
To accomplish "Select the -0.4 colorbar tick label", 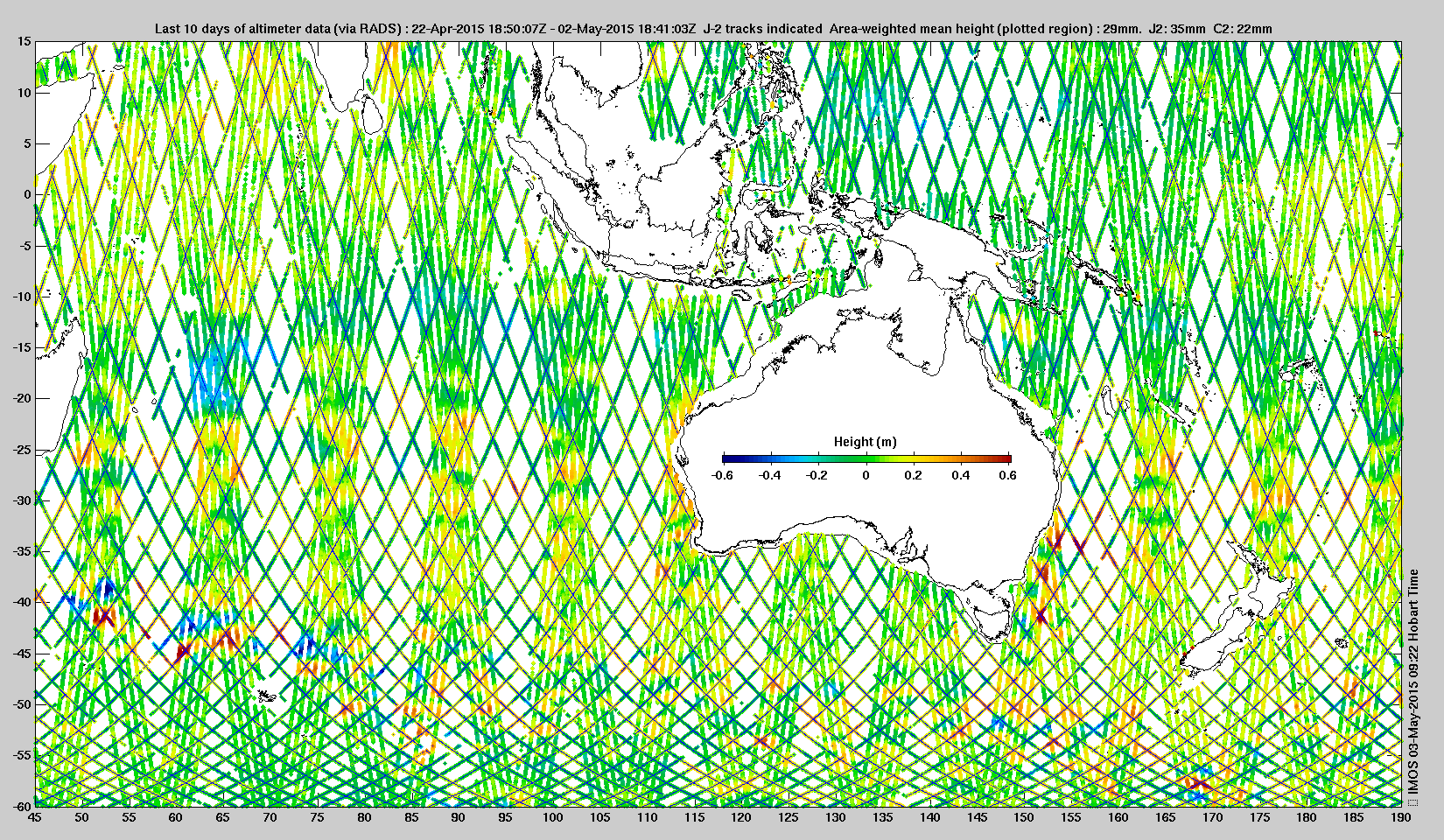I will click(x=770, y=475).
